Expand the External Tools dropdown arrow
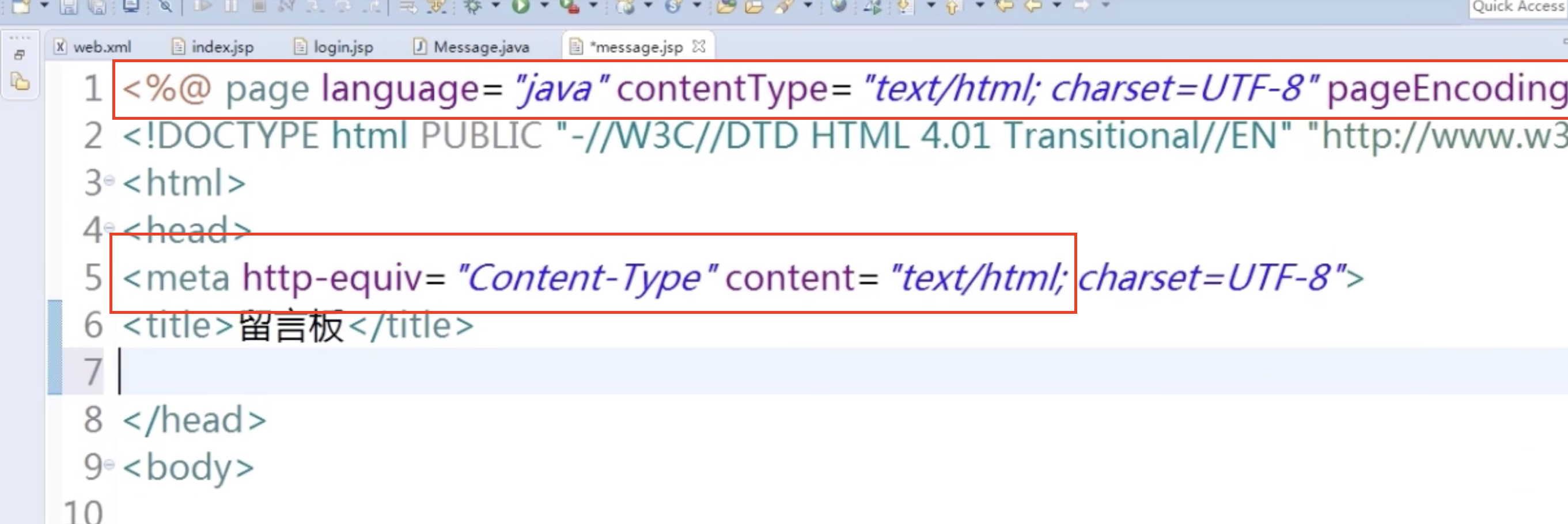The width and height of the screenshot is (1568, 524). pos(593,6)
